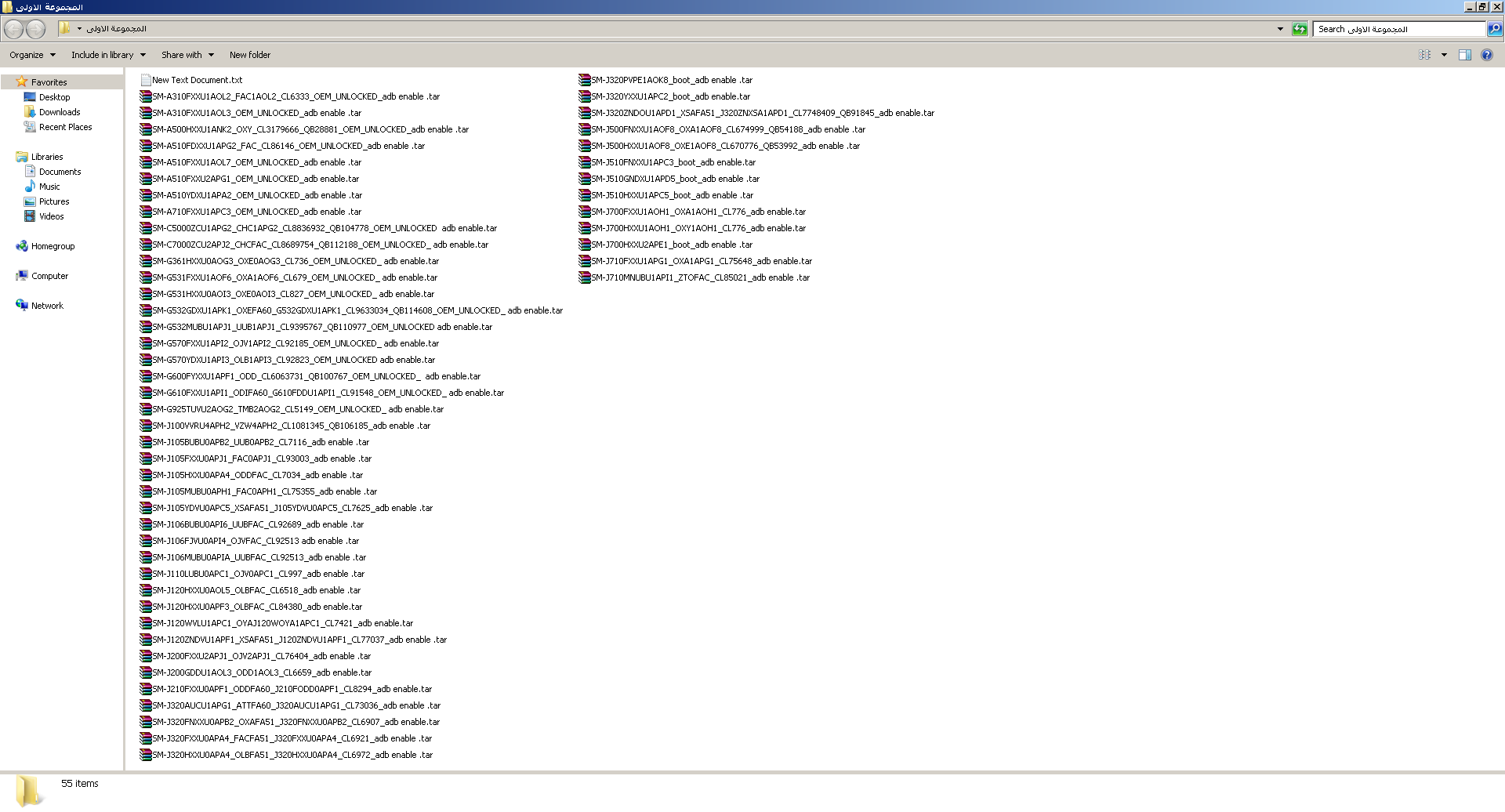Select file name SM-J510FNXXU1APC3_boot
1505x812 pixels.
673,162
